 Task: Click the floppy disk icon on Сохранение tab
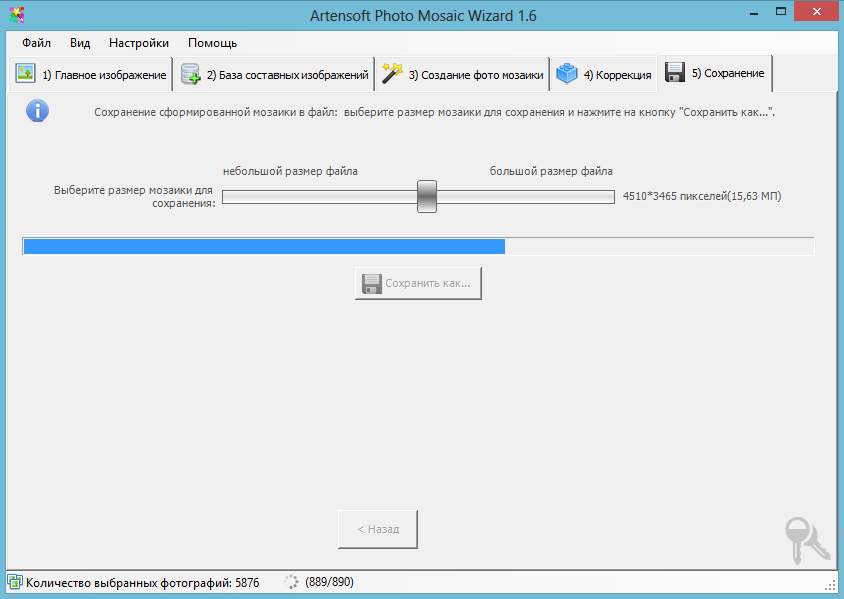click(675, 72)
